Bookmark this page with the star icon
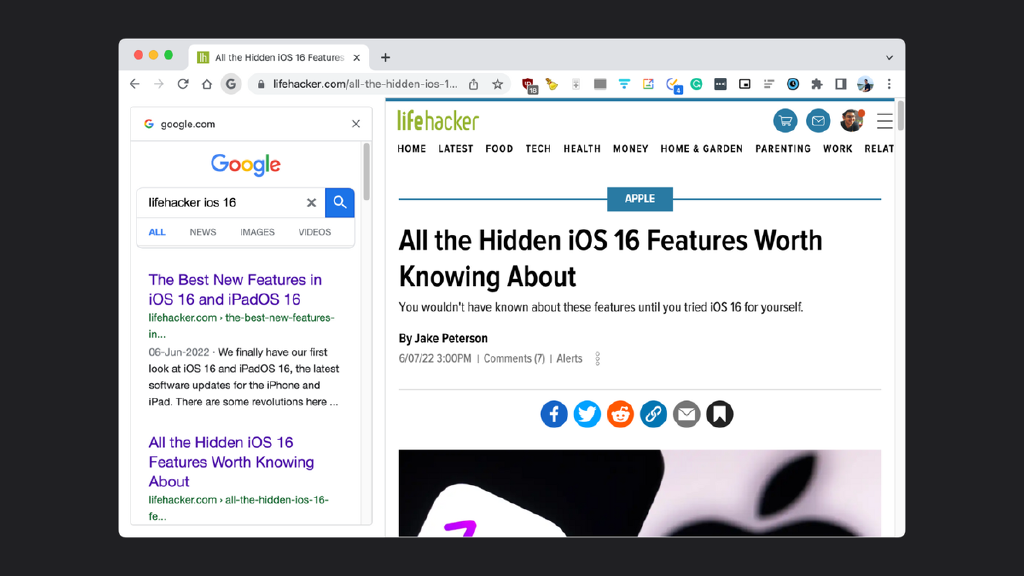The width and height of the screenshot is (1024, 576). point(498,84)
